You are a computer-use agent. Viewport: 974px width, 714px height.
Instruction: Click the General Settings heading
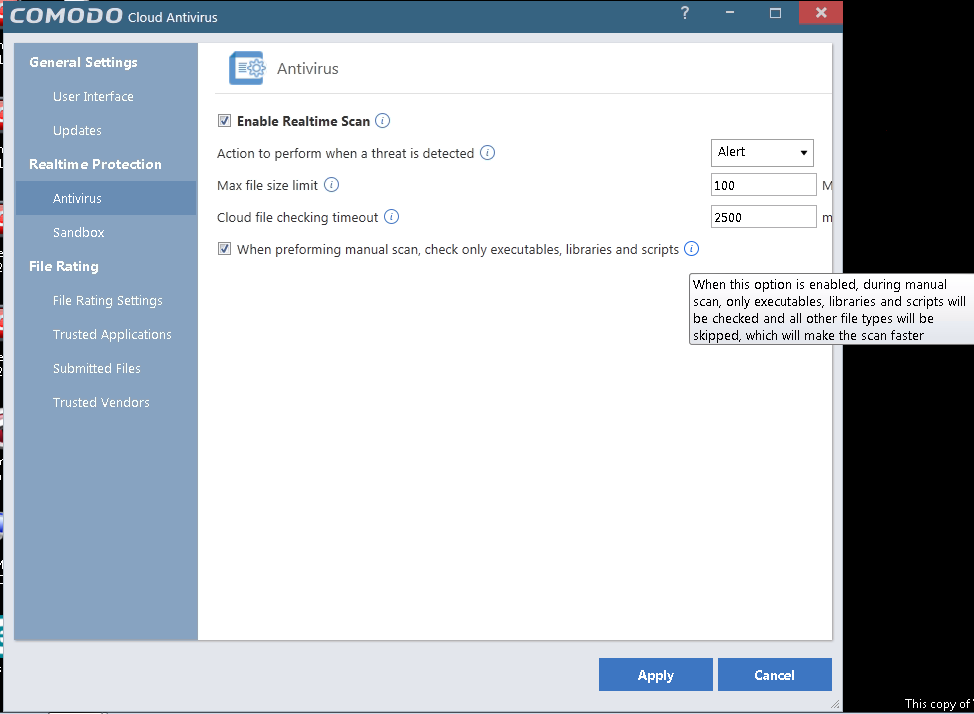(x=83, y=62)
